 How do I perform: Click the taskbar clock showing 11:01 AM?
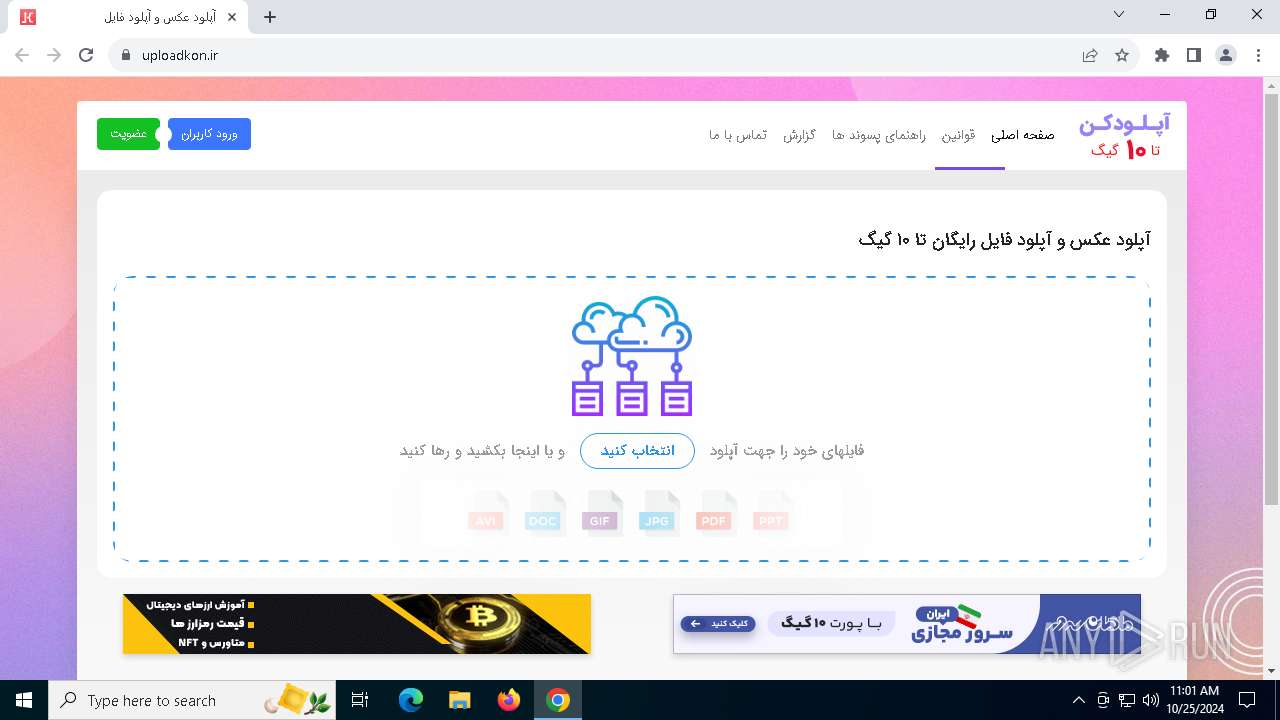1194,700
